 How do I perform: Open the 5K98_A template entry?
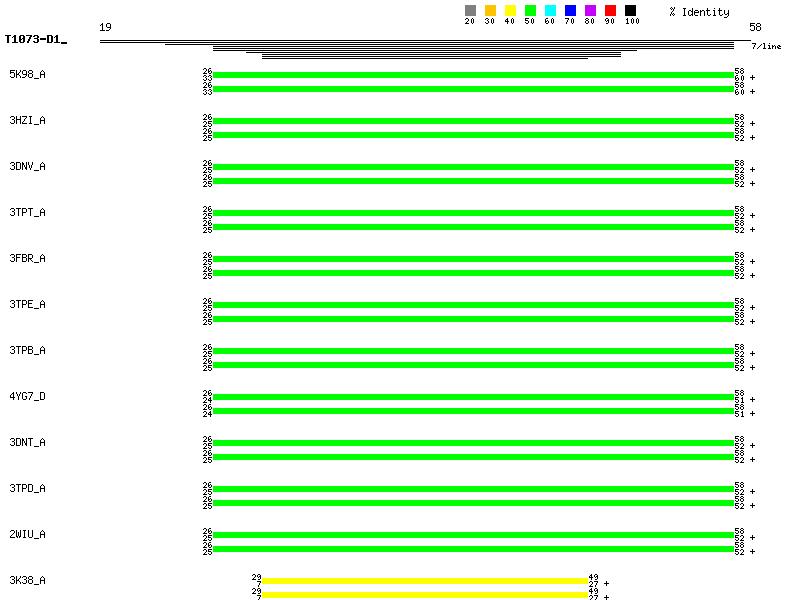(27, 74)
